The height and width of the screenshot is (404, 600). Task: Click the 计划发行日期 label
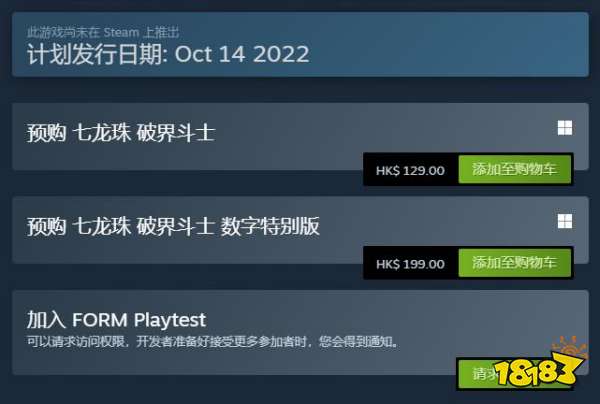tap(97, 54)
